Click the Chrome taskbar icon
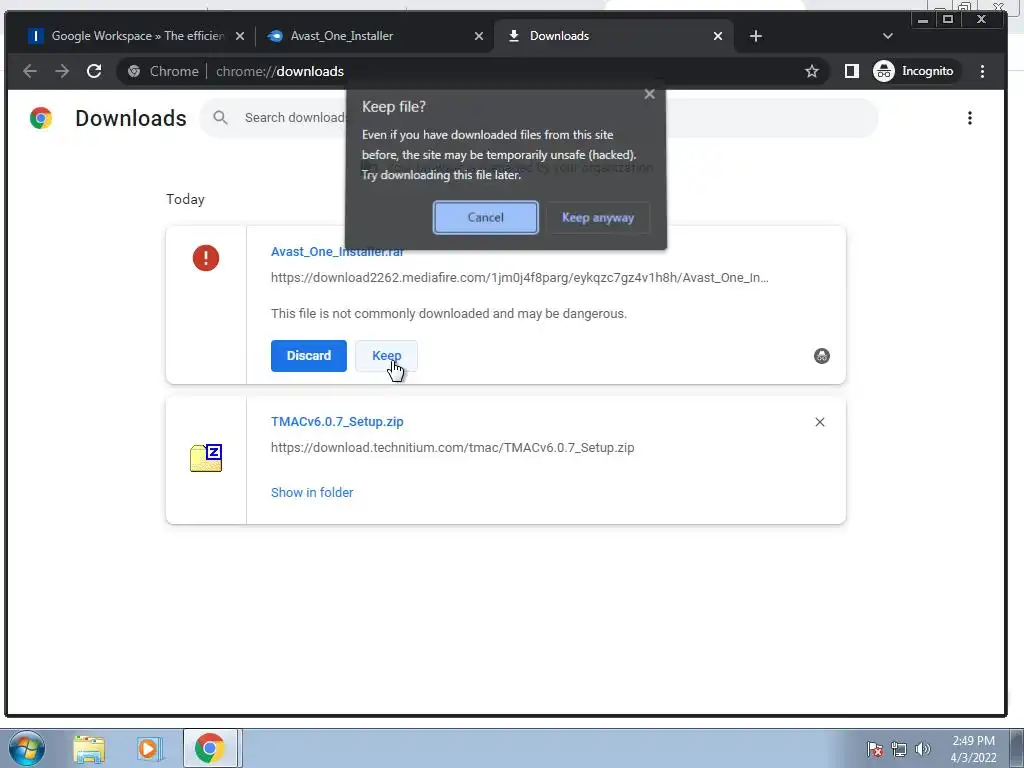 click(210, 749)
